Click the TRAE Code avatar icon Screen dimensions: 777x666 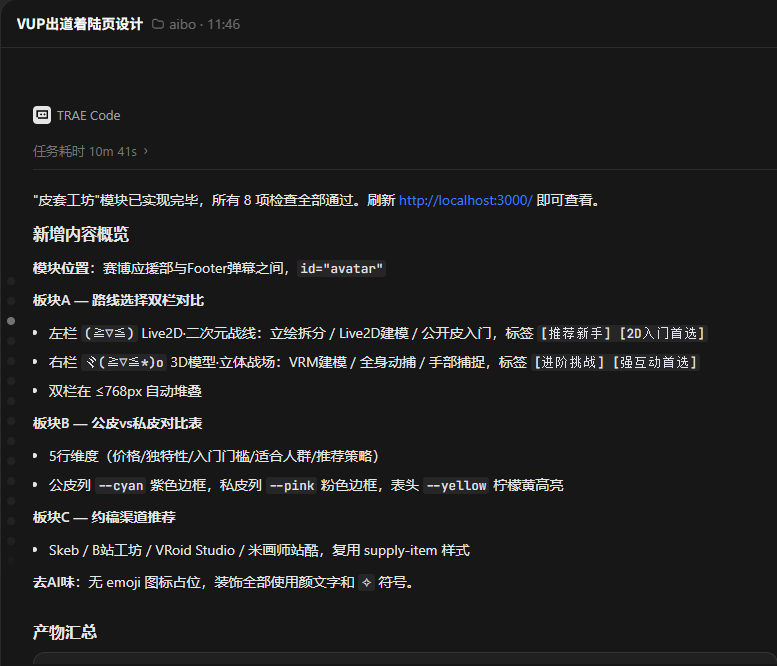pyautogui.click(x=42, y=115)
